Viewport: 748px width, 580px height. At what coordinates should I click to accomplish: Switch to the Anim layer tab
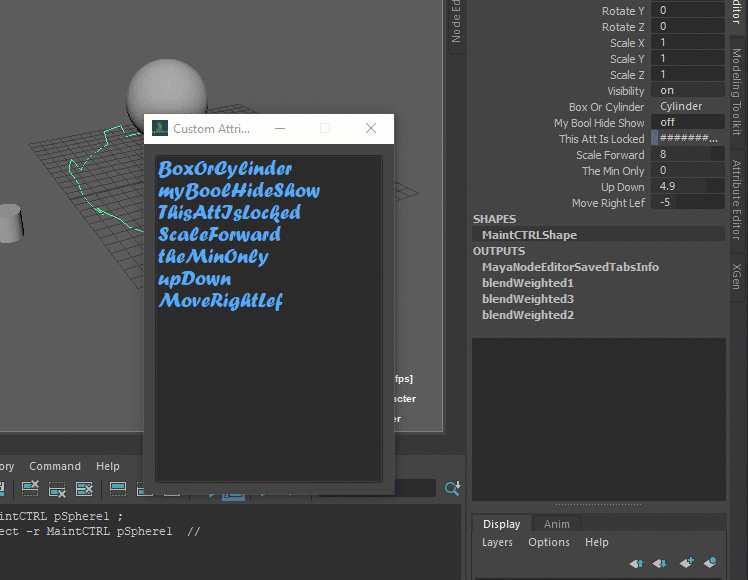click(x=557, y=524)
